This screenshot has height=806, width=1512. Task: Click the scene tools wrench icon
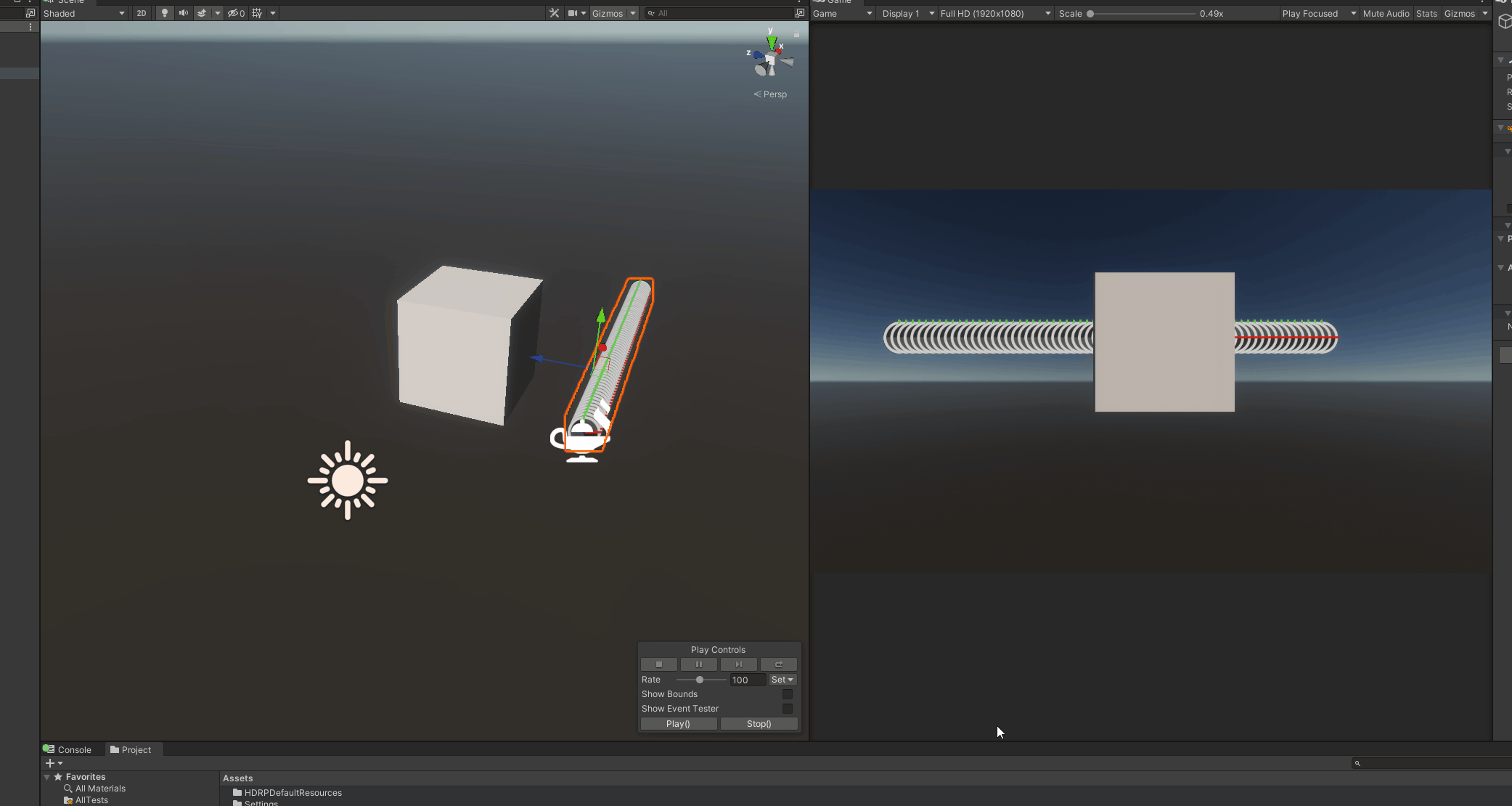pyautogui.click(x=554, y=13)
